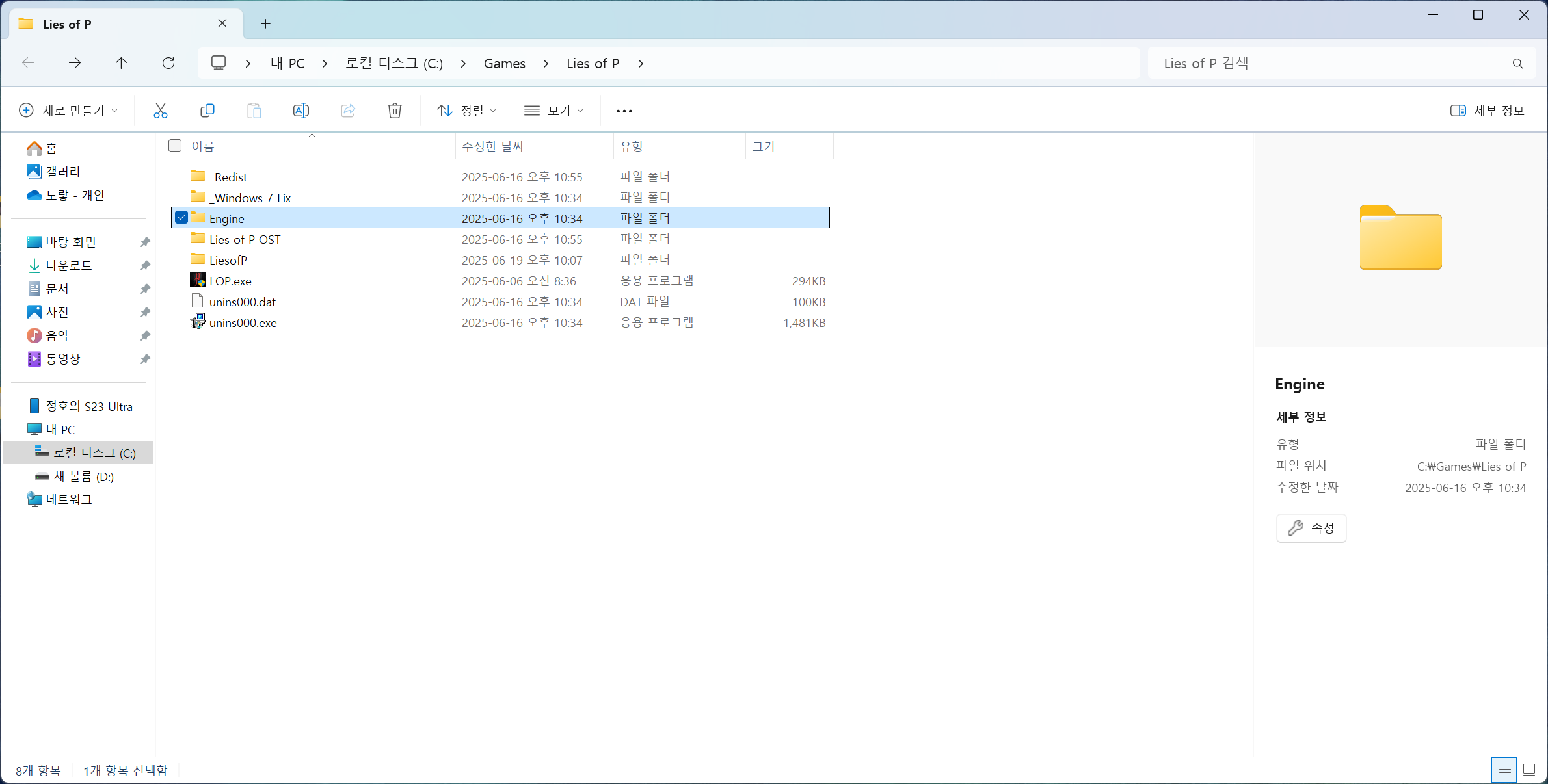Click the Delete trash can icon

coord(395,111)
